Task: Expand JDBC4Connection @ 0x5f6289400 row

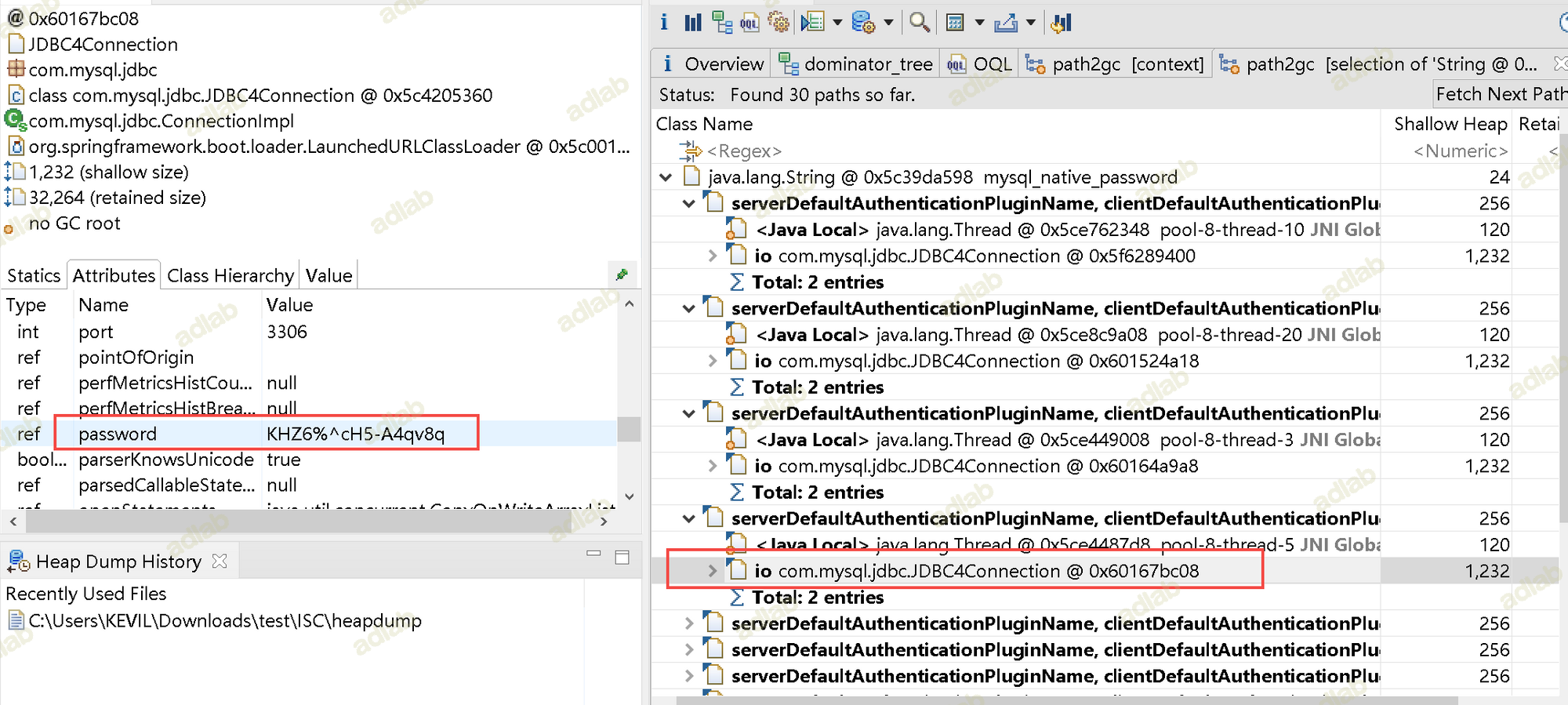Action: 712,256
